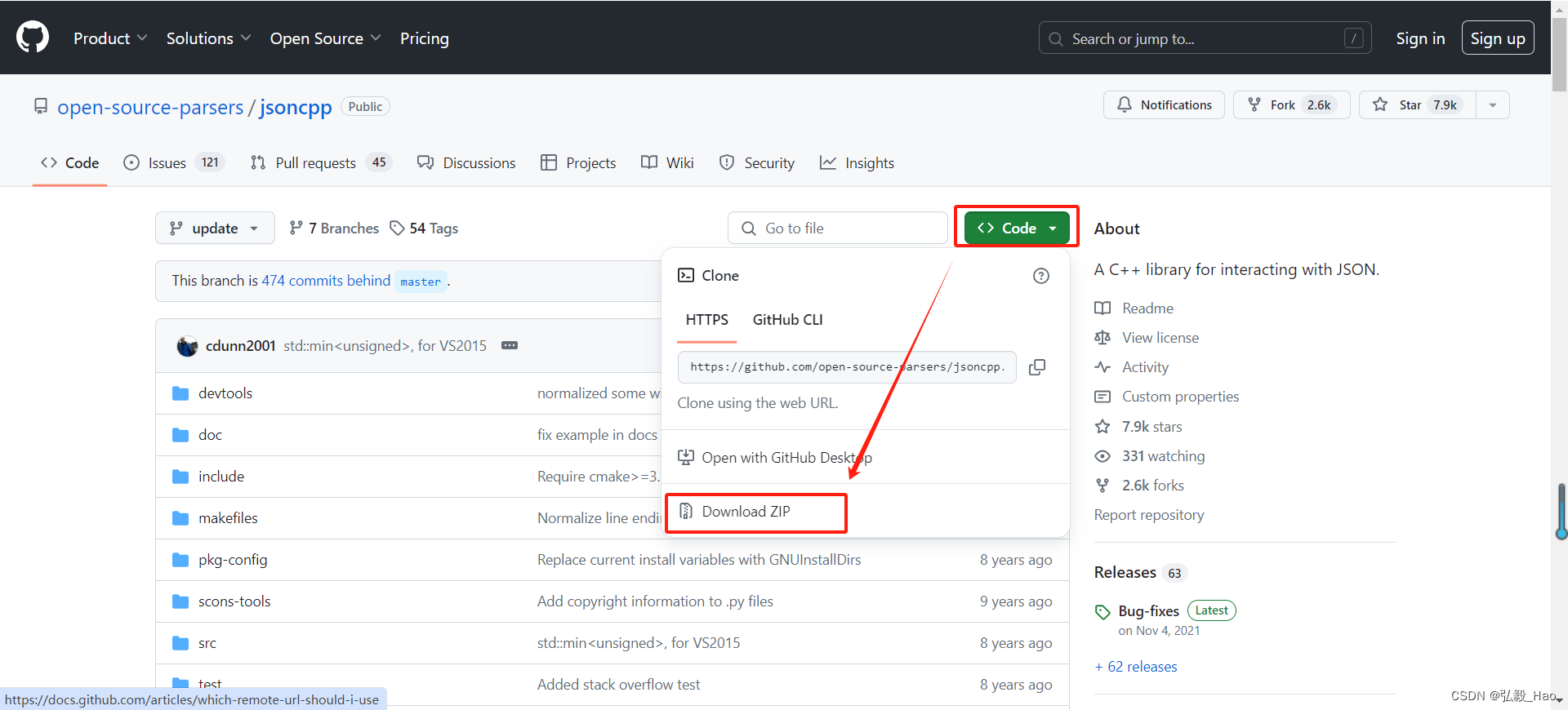1568x710 pixels.
Task: Click Report repository
Action: pyautogui.click(x=1149, y=515)
